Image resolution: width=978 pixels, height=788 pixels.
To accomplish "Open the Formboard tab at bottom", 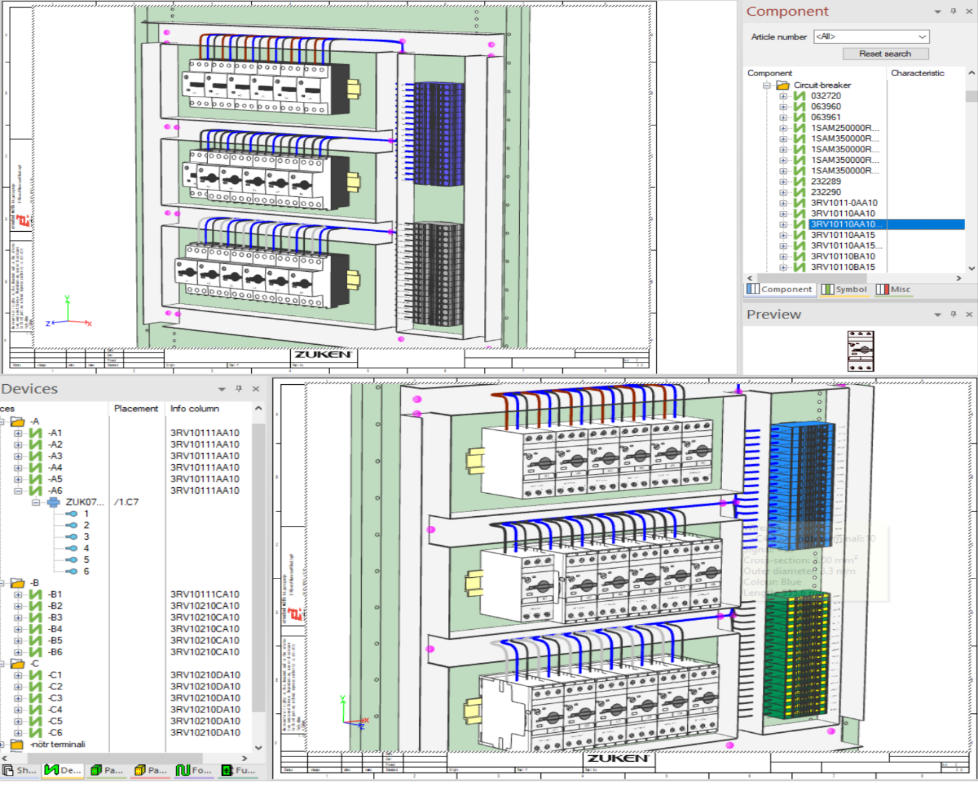I will click(x=194, y=771).
